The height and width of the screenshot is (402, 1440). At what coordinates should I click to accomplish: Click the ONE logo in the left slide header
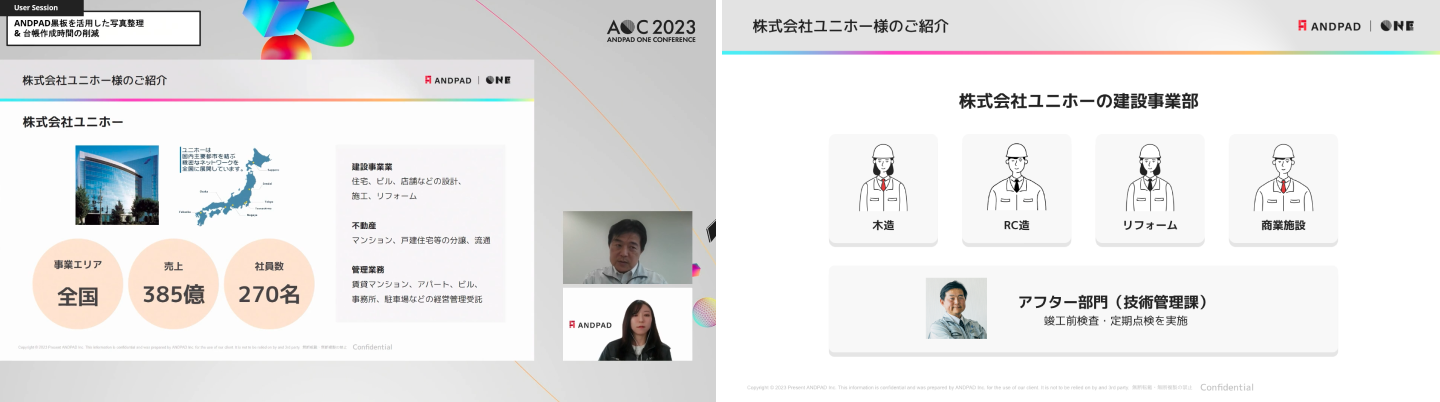[498, 80]
